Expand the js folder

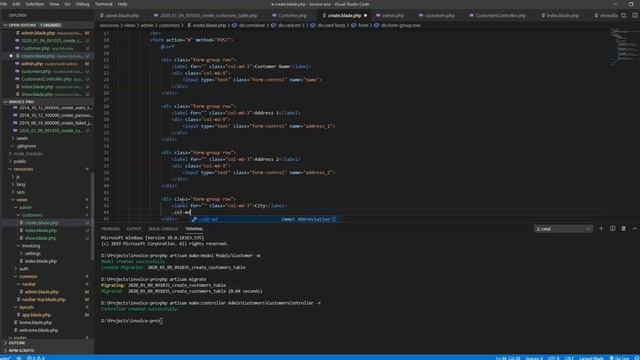pyautogui.click(x=18, y=177)
